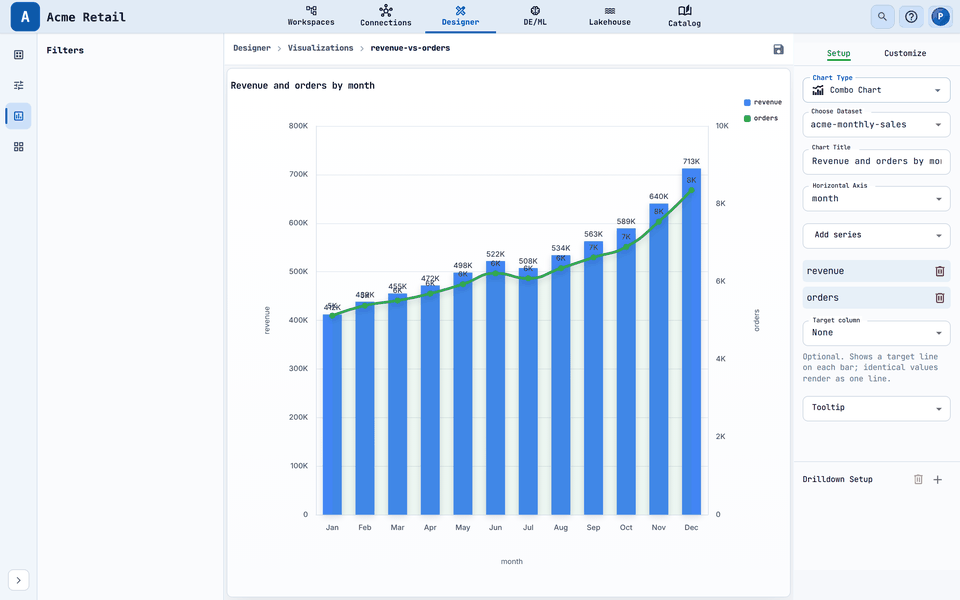
Task: Click the Designer breadcrumb link
Action: [x=252, y=48]
